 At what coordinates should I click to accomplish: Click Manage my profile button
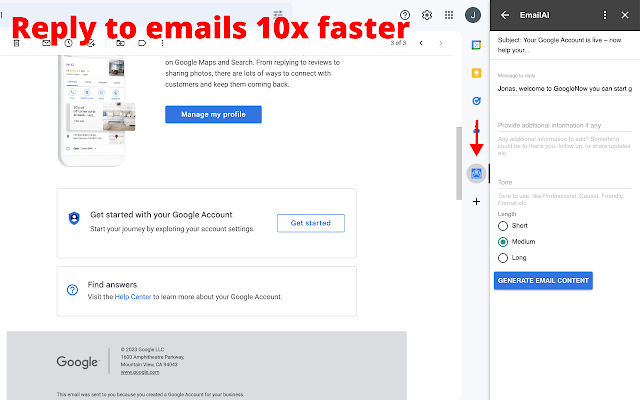[x=213, y=115]
